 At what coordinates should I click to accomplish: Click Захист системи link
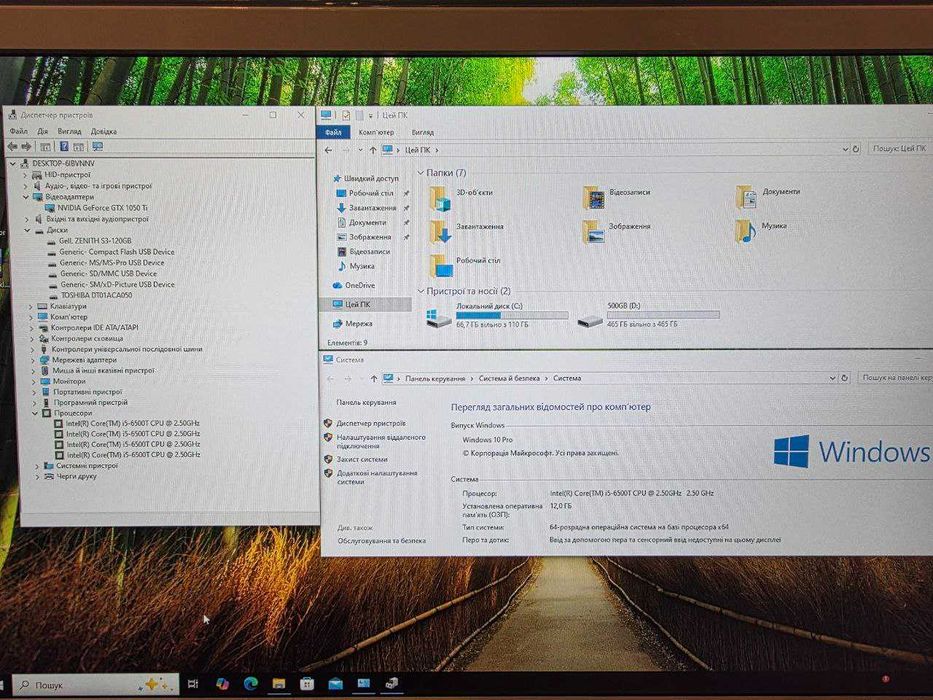362,460
